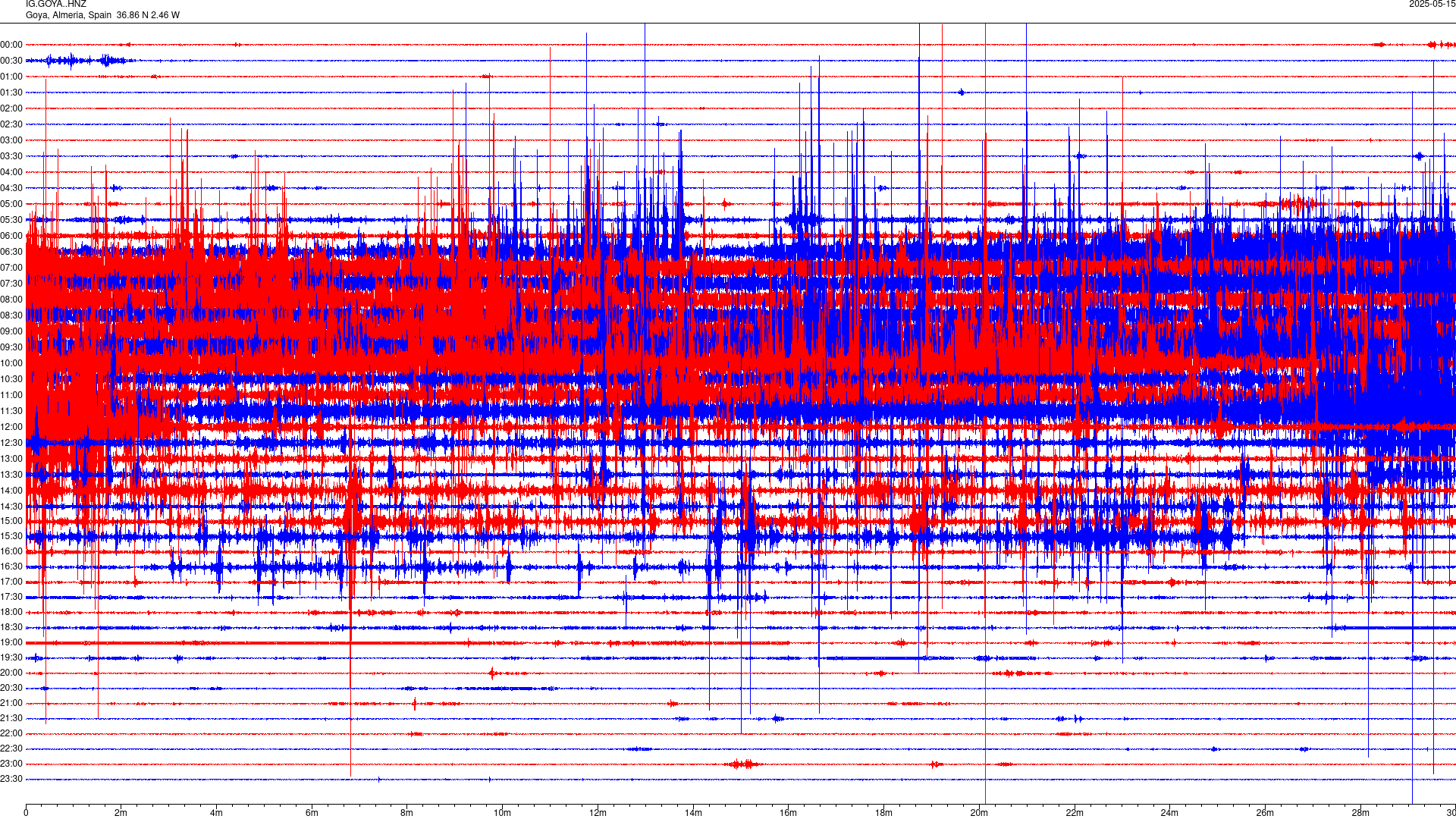Select the 05:00 time row label

coord(11,204)
